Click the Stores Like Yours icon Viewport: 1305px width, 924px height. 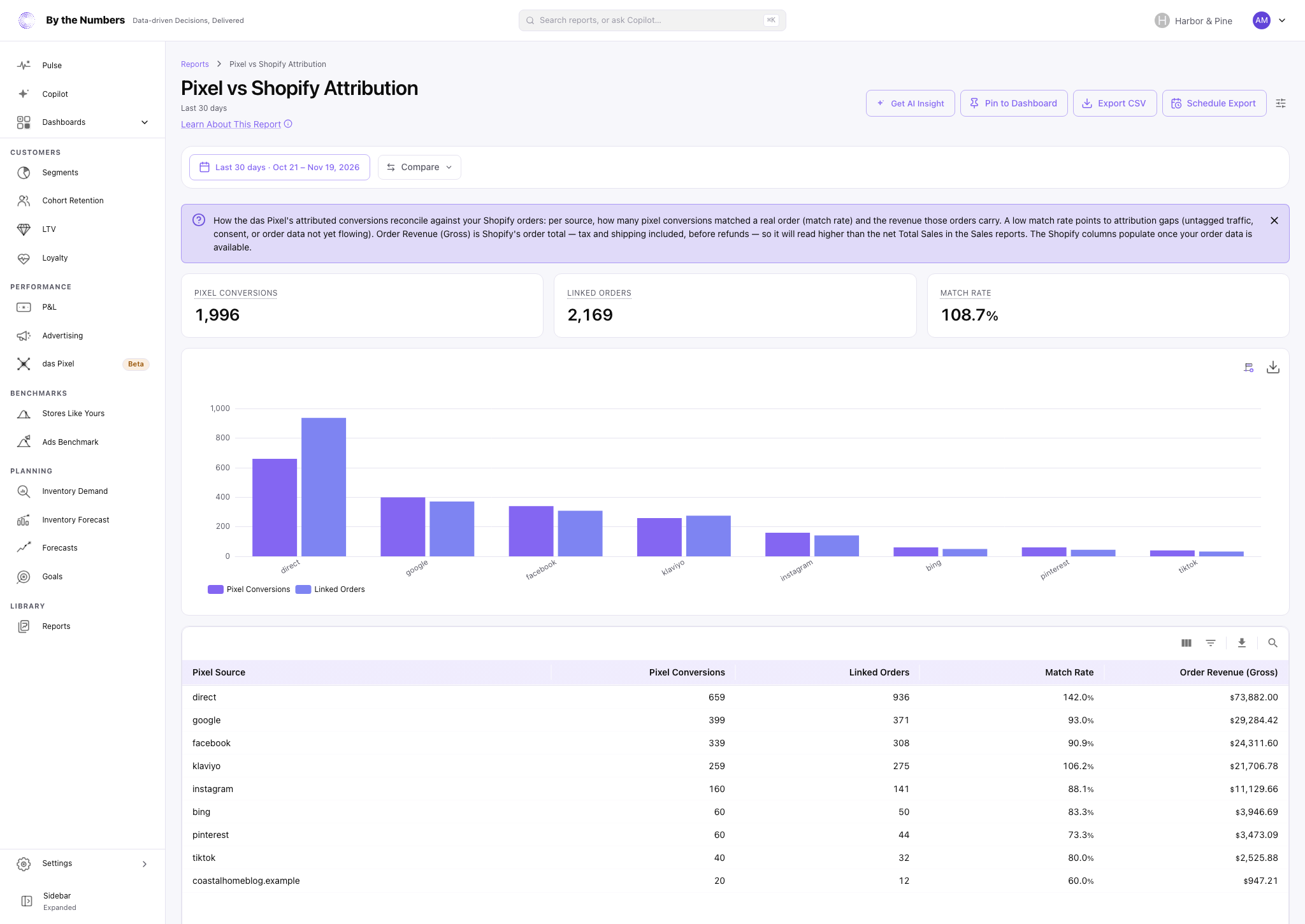pyautogui.click(x=24, y=414)
